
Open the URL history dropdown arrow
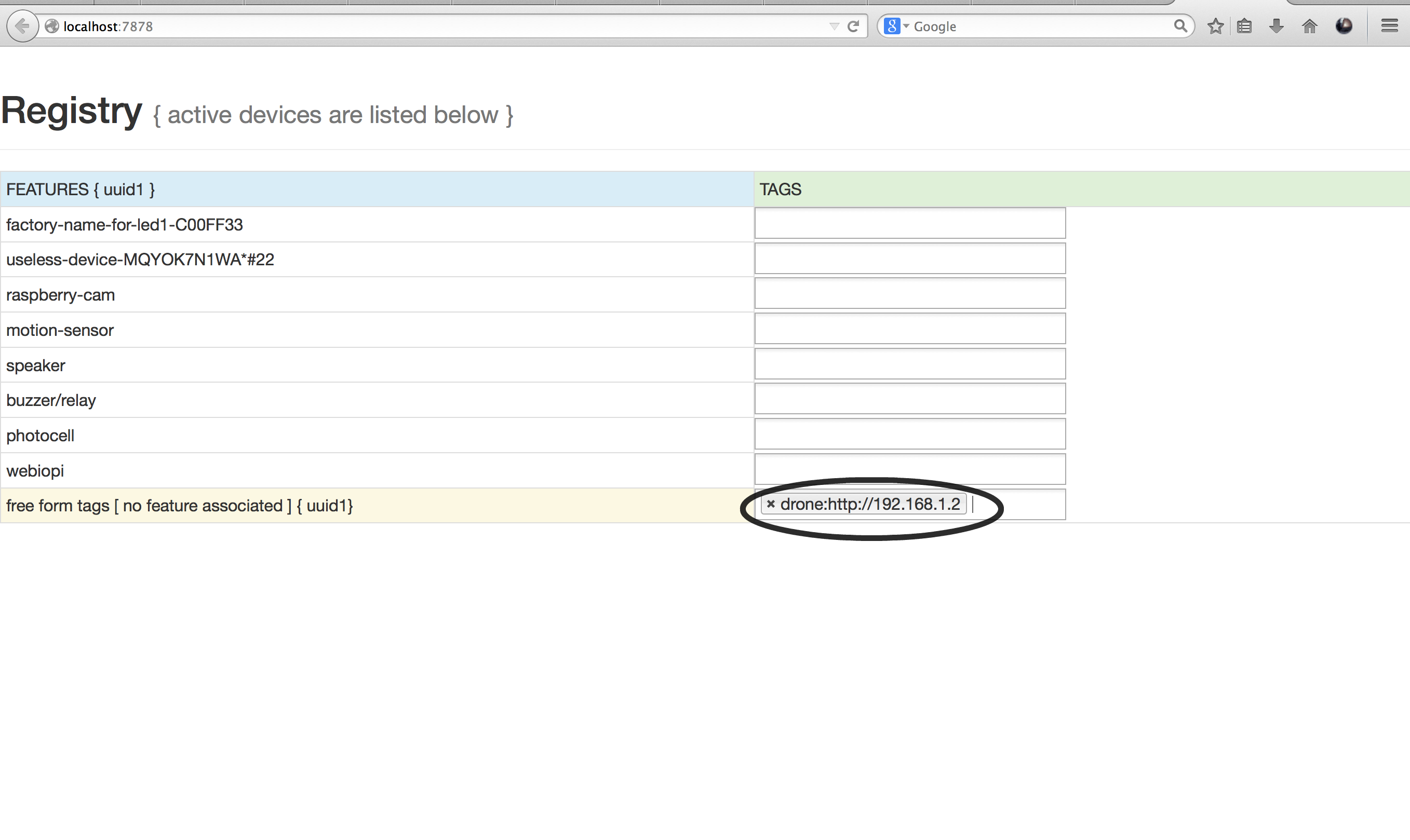(834, 26)
